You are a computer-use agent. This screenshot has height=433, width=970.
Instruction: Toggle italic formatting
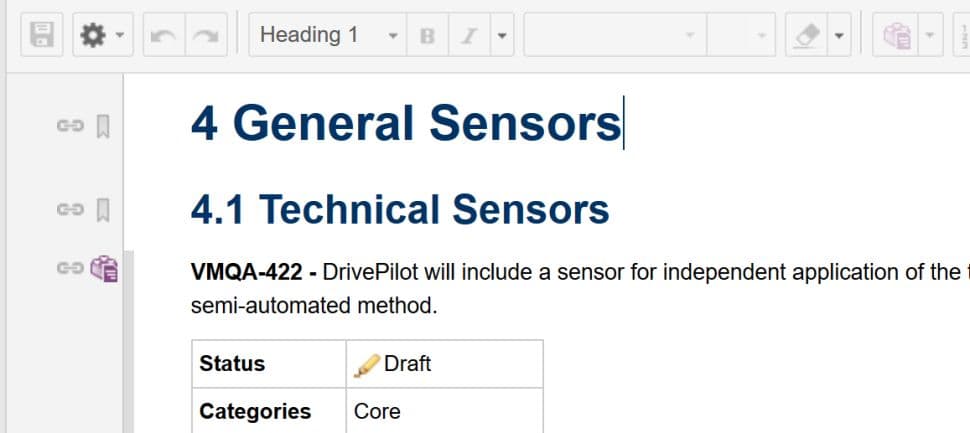coord(468,36)
